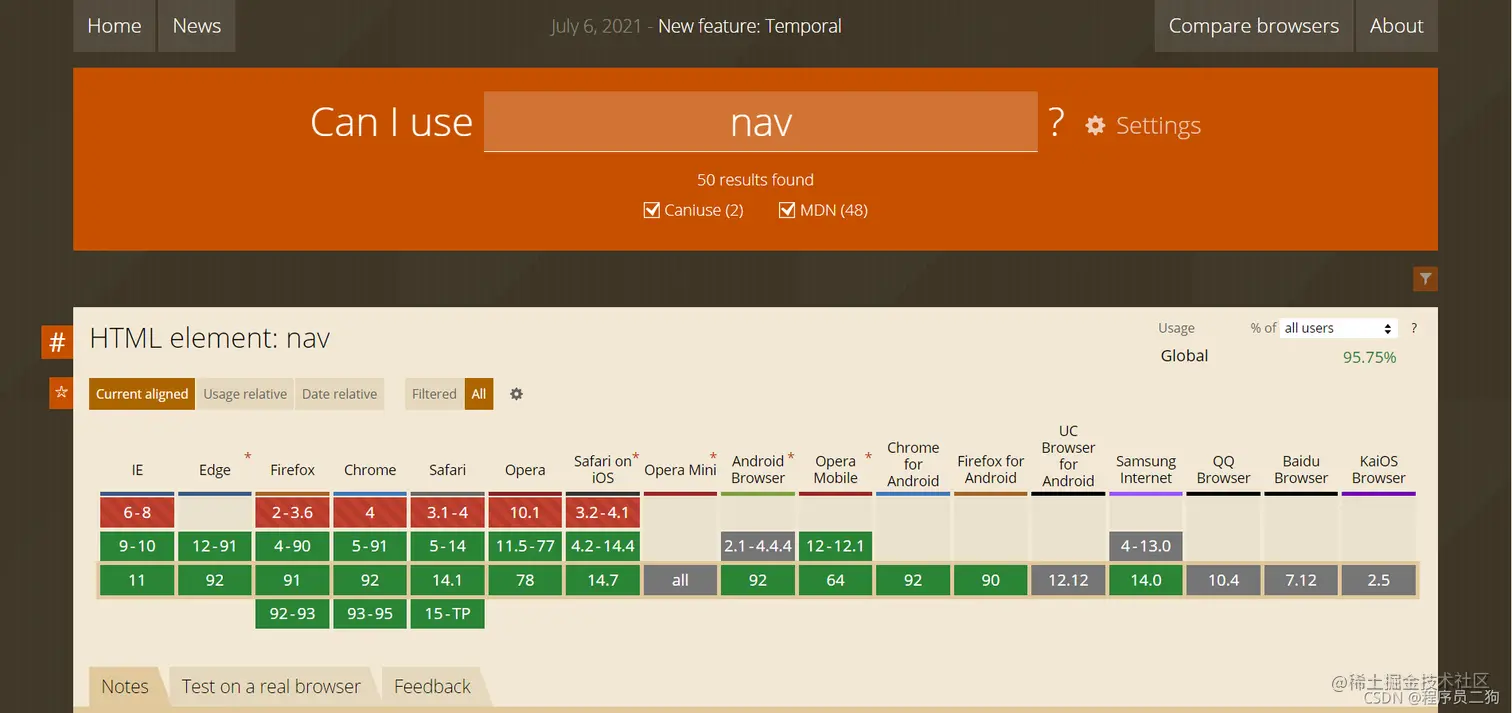Click the Settings gear icon
1512x713 pixels.
tap(1095, 125)
